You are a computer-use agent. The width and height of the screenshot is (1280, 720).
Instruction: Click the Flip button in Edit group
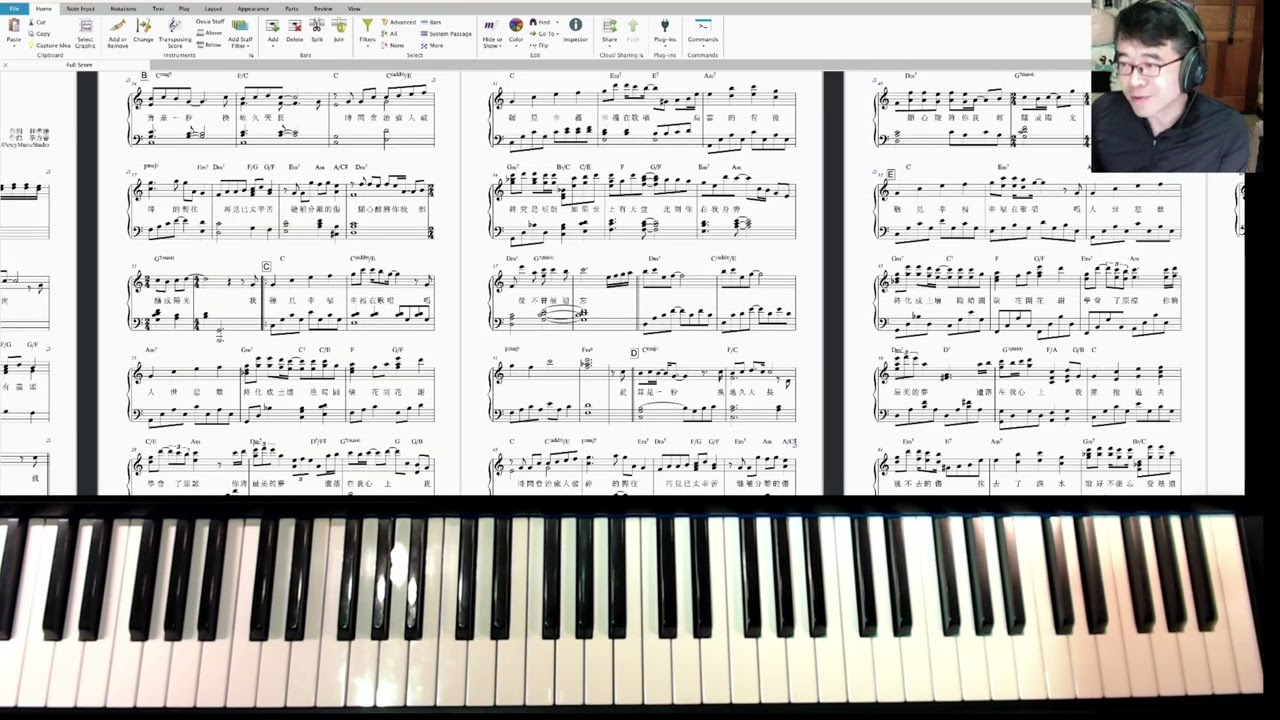point(540,45)
